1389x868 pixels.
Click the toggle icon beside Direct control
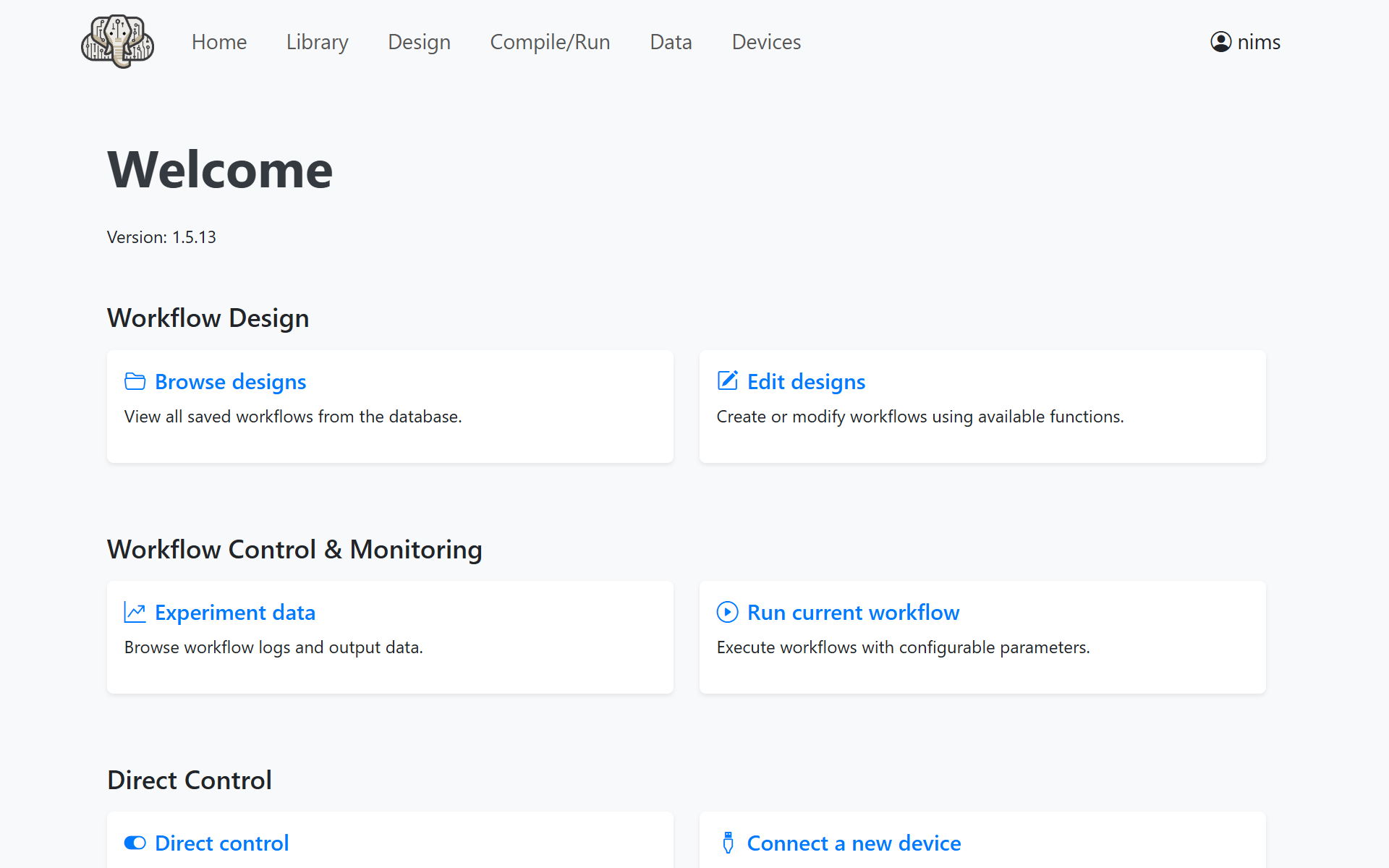click(x=135, y=843)
